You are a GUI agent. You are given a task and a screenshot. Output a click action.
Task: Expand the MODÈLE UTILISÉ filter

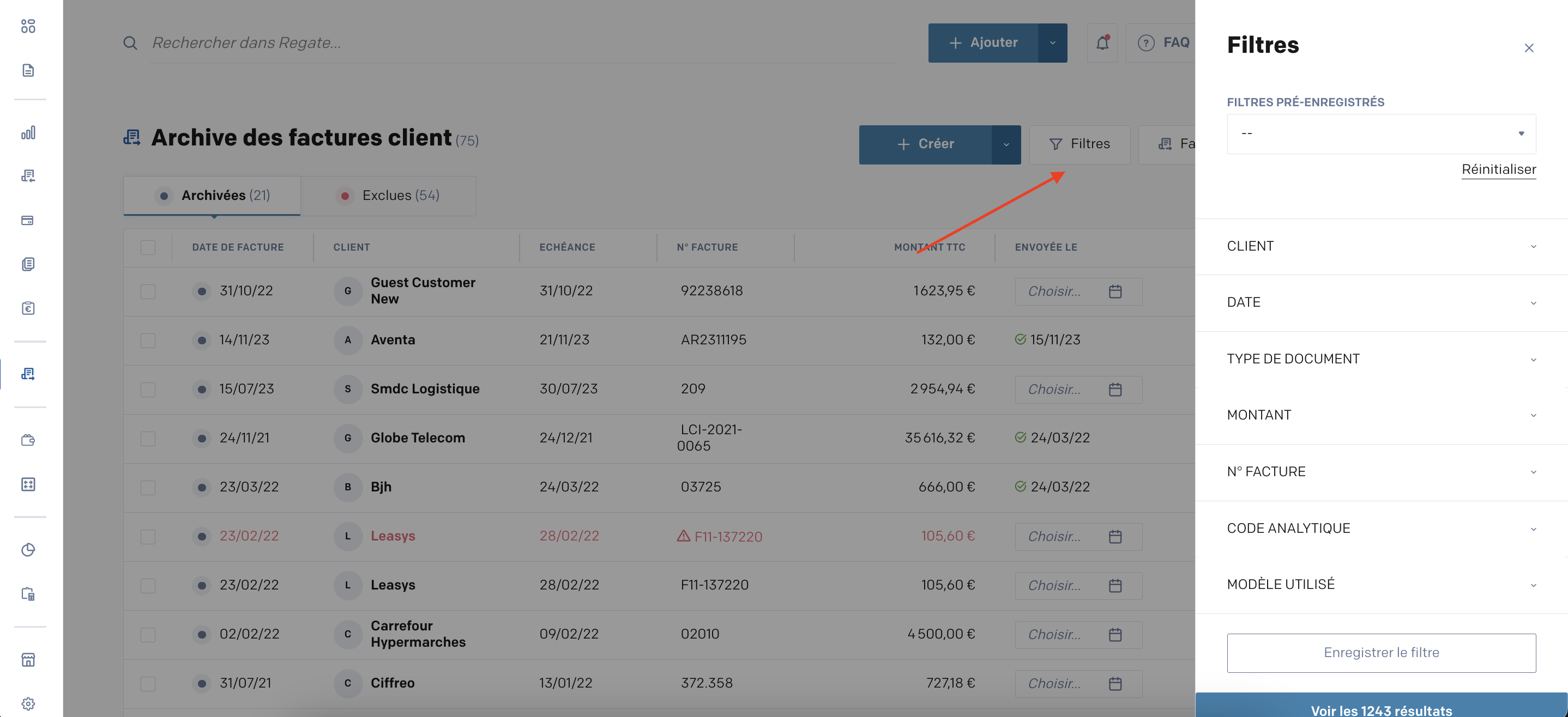tap(1380, 585)
